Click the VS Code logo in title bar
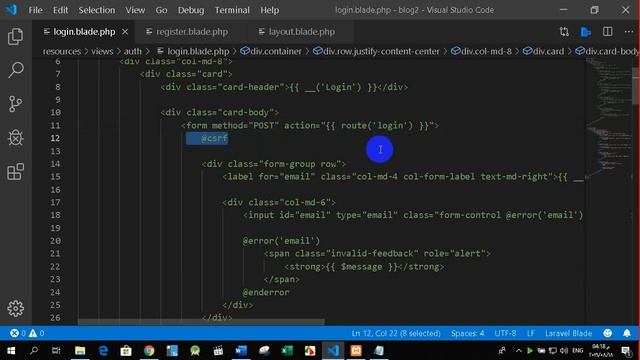640x360 pixels. (11, 9)
